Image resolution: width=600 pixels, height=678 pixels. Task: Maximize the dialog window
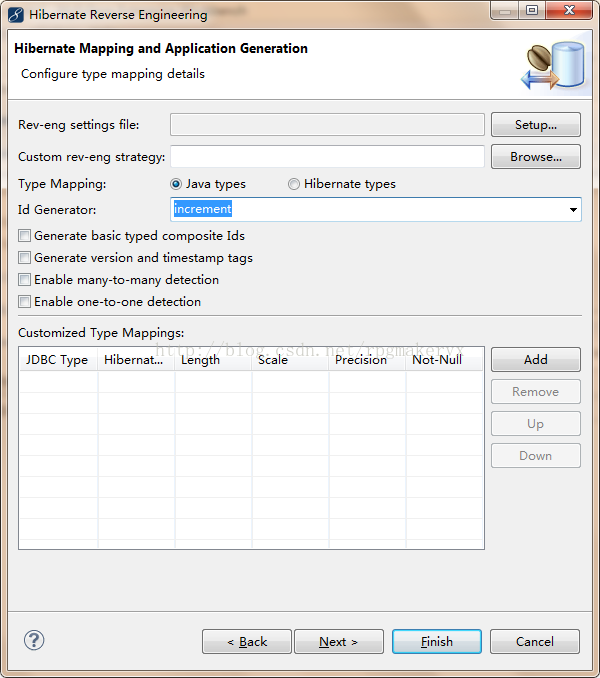(x=532, y=10)
